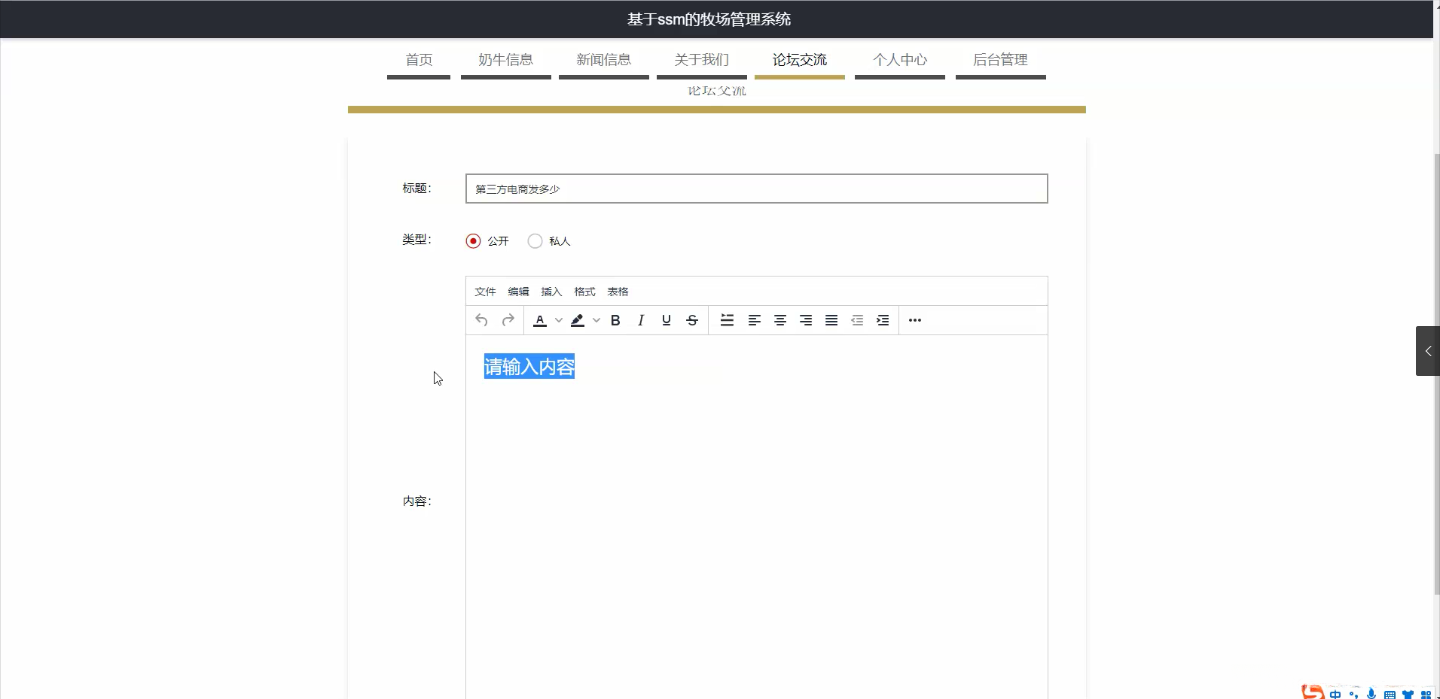Image resolution: width=1440 pixels, height=699 pixels.
Task: Click the 类型: label
Action: (x=417, y=240)
